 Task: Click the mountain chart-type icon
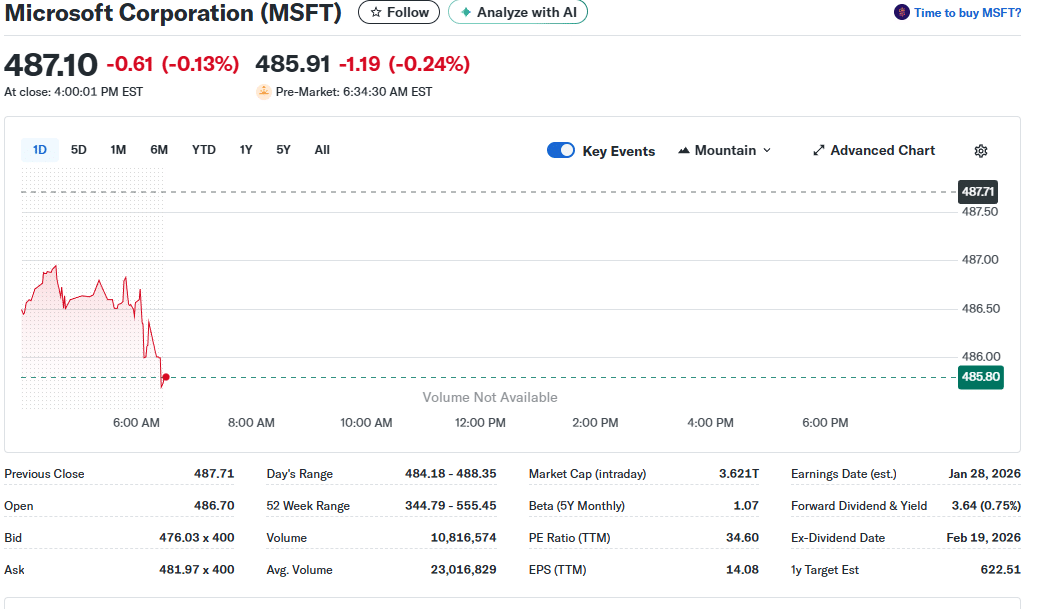coord(685,150)
